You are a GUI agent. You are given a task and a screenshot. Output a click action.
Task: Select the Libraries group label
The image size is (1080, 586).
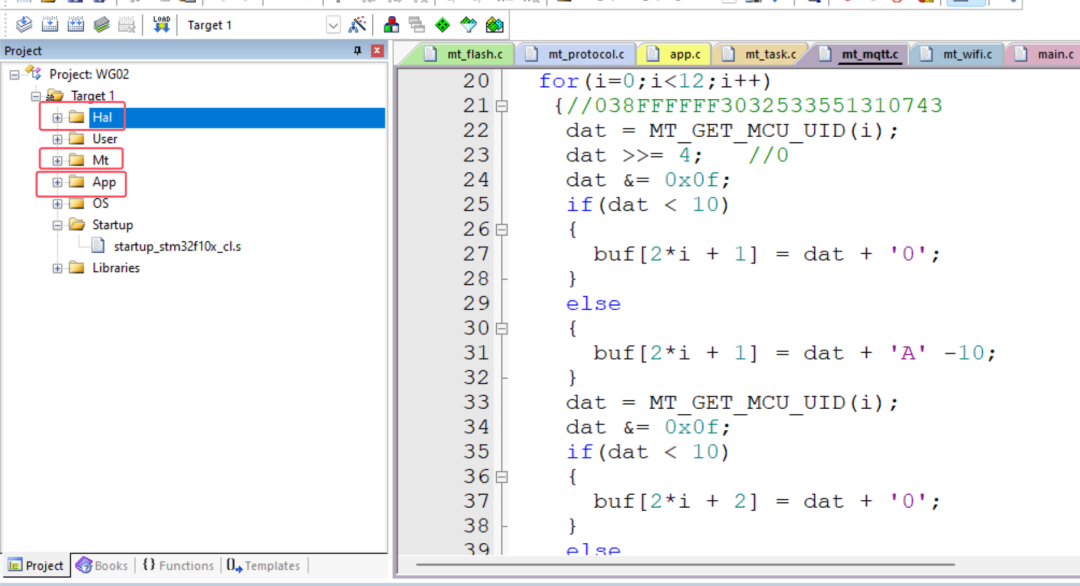116,268
